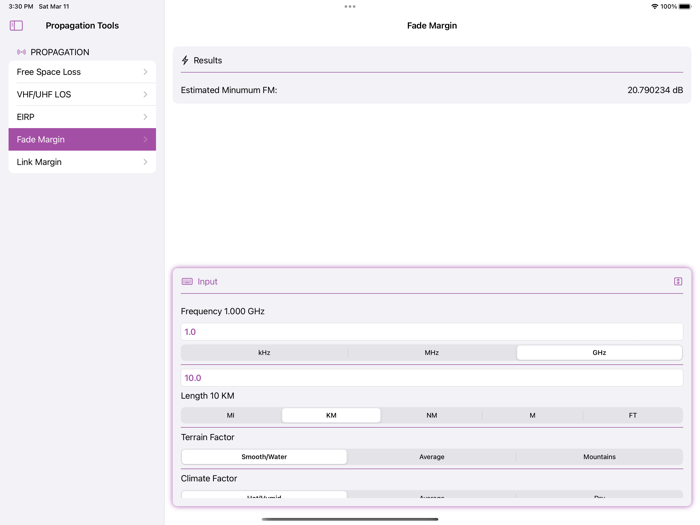
Task: Open the EIRP calculator
Action: pyautogui.click(x=82, y=117)
